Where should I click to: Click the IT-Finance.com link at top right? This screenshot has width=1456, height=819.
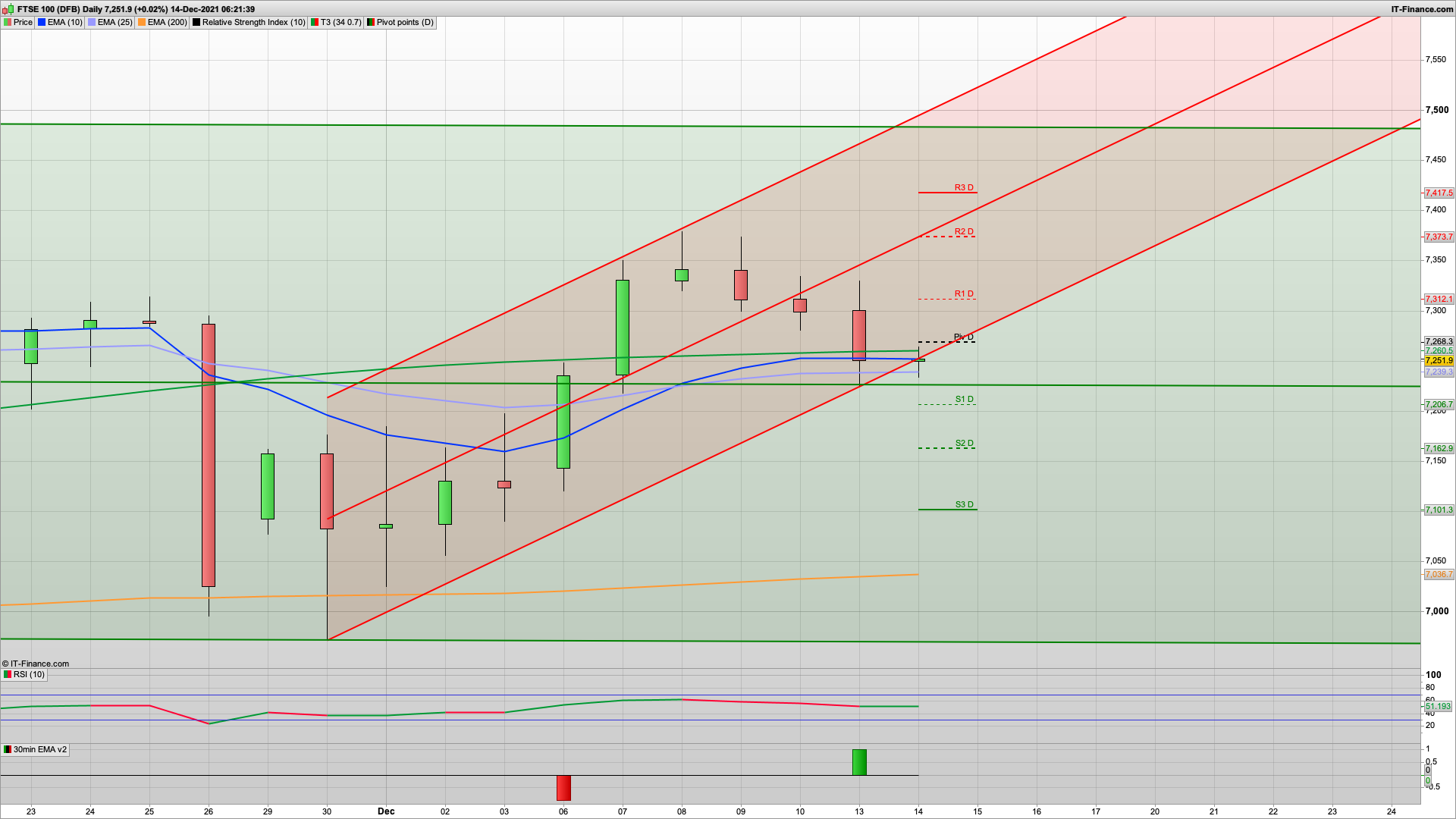point(1422,9)
